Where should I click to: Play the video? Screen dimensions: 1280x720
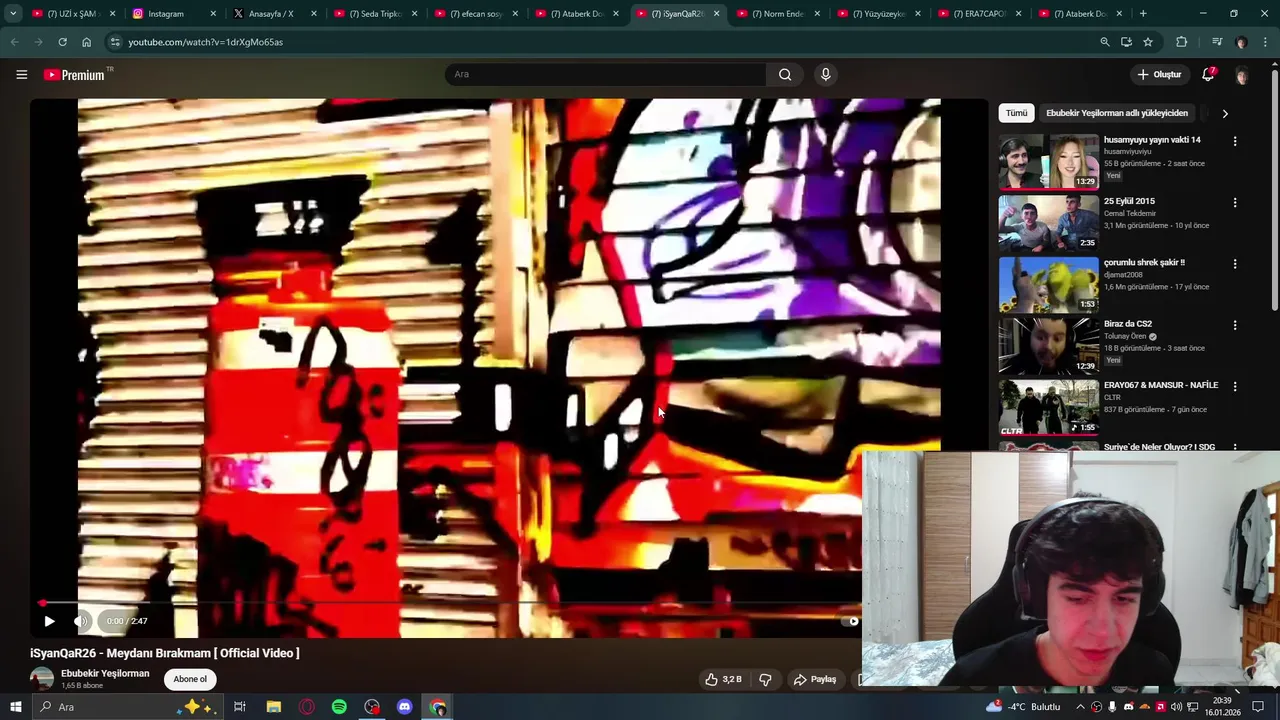(49, 621)
